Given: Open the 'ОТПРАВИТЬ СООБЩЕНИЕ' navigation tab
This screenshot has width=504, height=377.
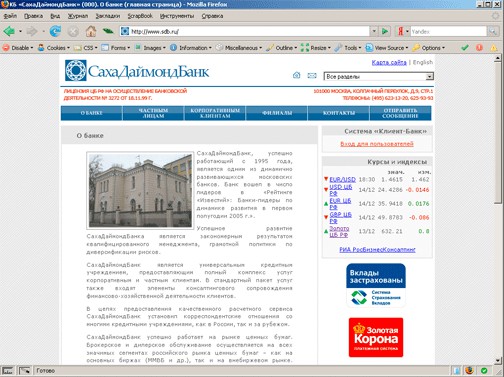Looking at the screenshot, I should 400,113.
